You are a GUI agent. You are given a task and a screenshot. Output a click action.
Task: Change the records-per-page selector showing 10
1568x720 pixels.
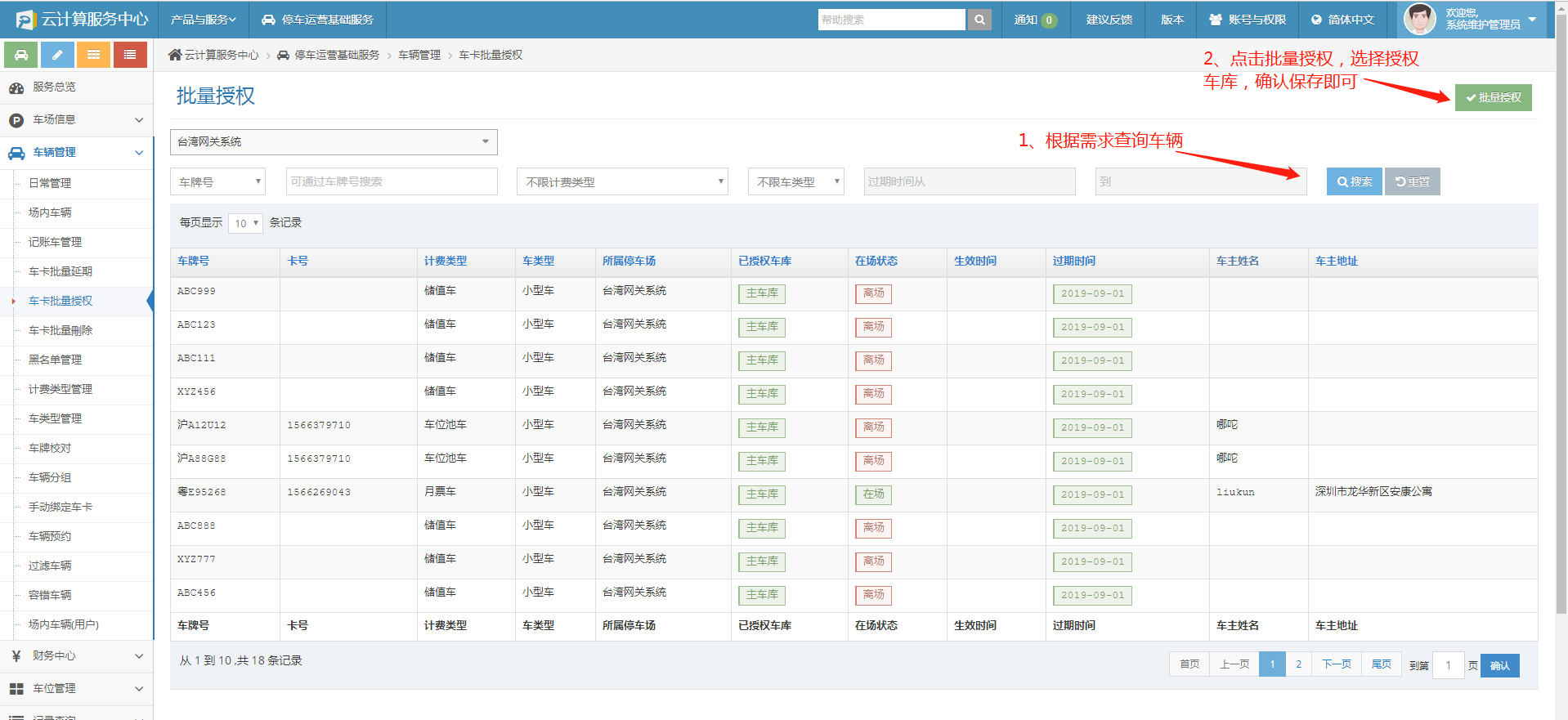[245, 223]
